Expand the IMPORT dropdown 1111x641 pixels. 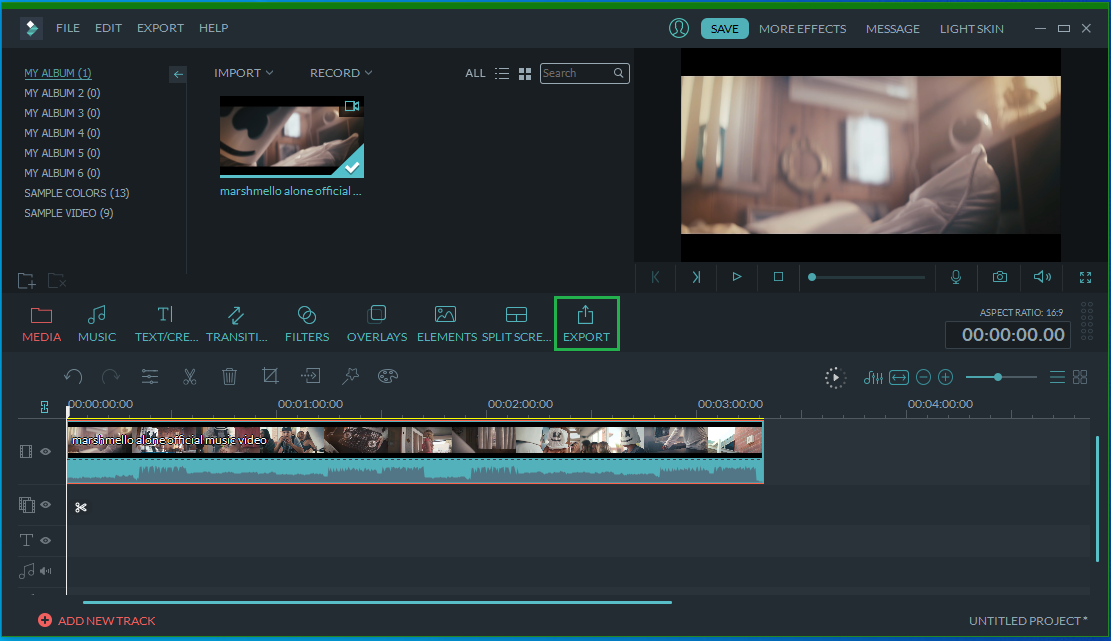[244, 73]
